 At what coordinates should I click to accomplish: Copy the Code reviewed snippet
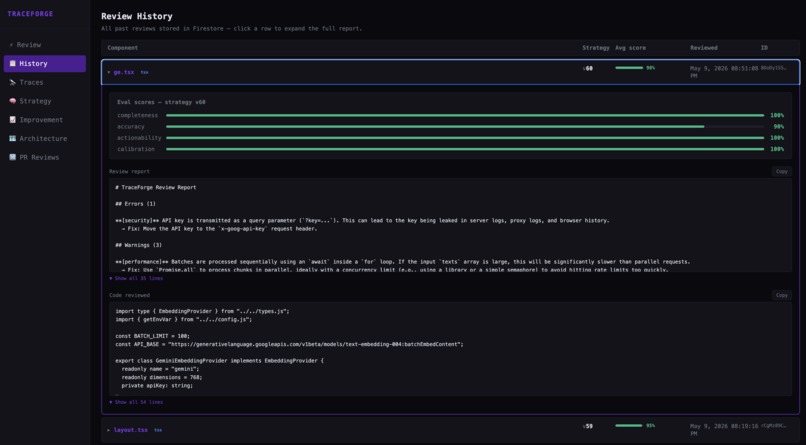pyautogui.click(x=781, y=295)
